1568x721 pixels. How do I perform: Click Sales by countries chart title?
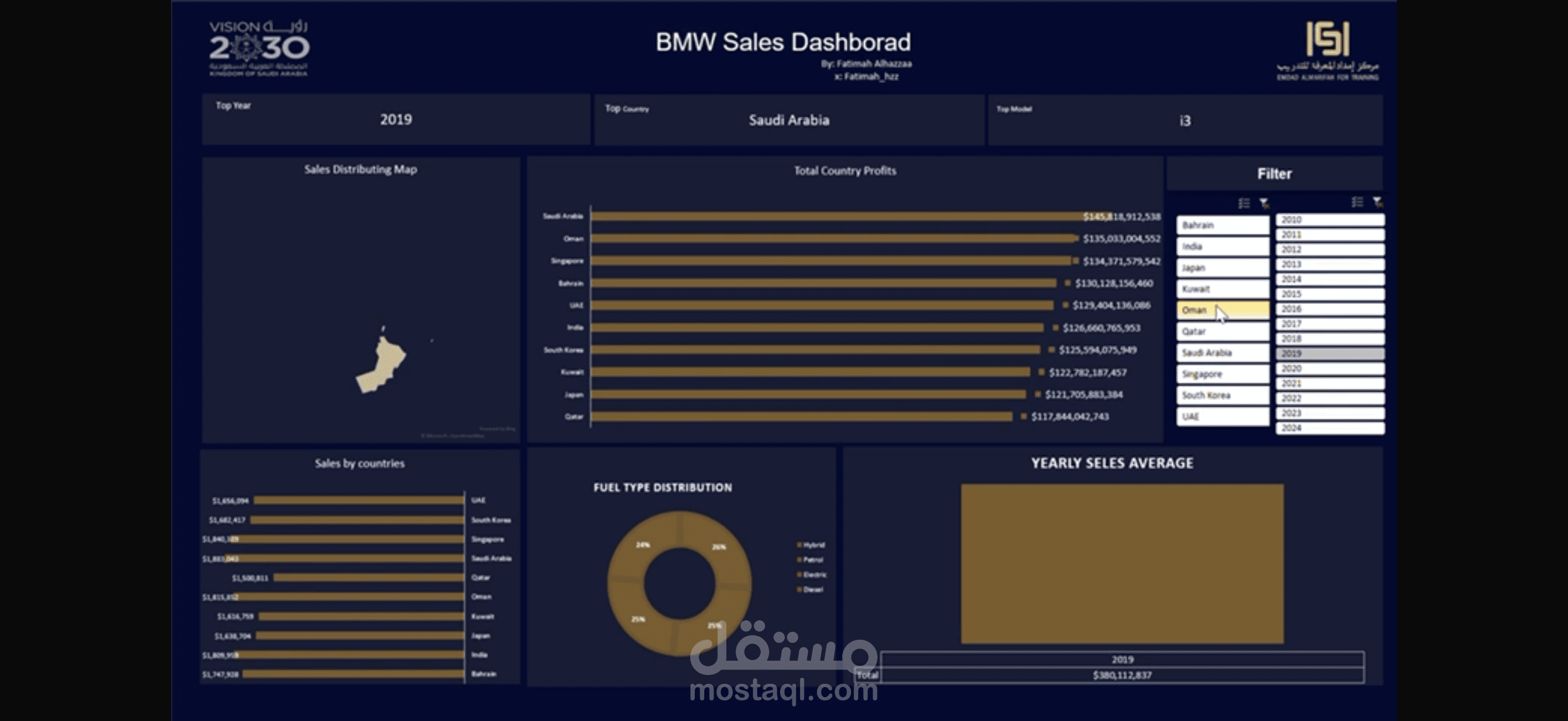coord(360,464)
